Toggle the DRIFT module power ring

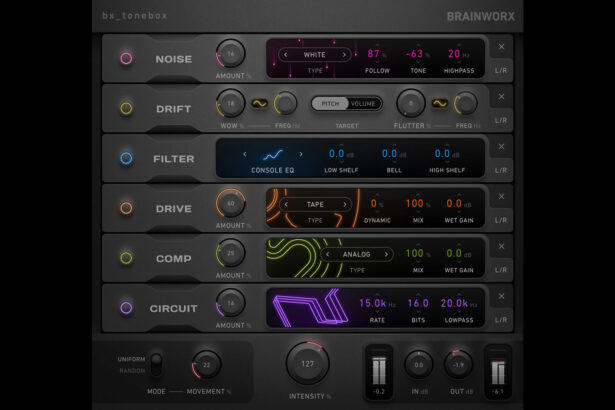[126, 108]
